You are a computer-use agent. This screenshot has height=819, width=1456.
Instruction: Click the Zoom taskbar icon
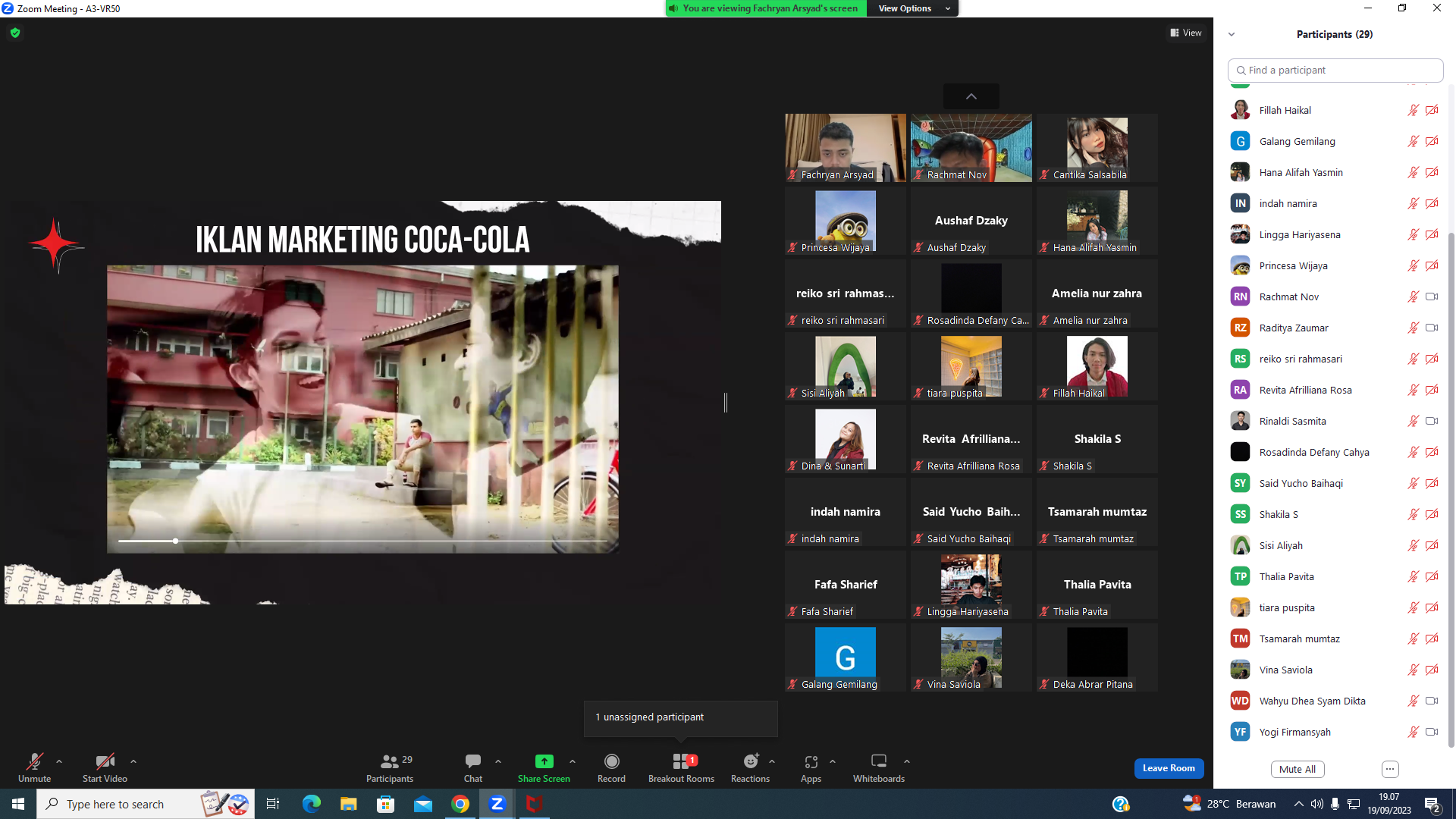tap(497, 804)
